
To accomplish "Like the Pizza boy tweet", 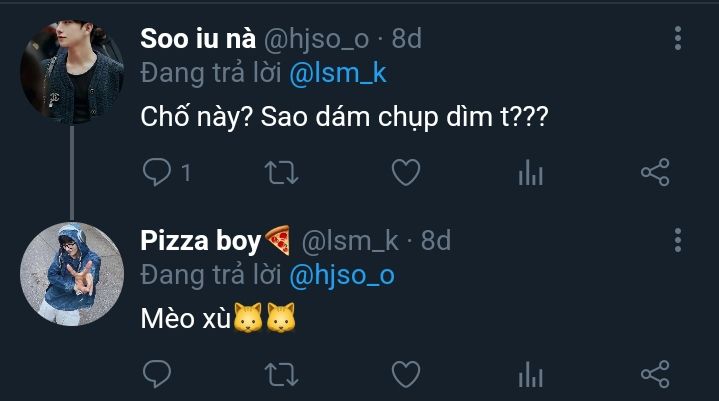I will click(x=404, y=375).
